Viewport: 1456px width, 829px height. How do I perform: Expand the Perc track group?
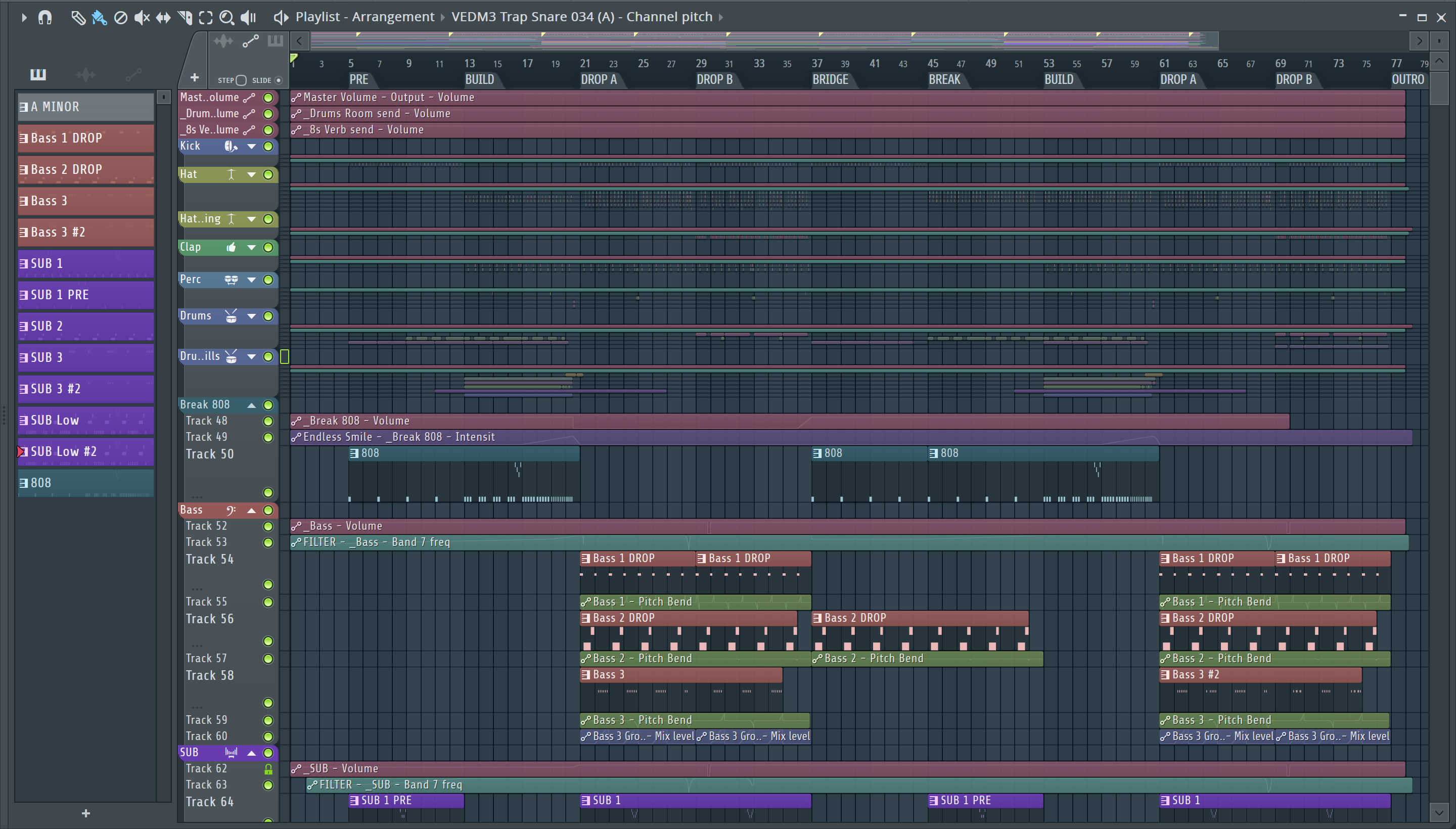click(x=251, y=280)
